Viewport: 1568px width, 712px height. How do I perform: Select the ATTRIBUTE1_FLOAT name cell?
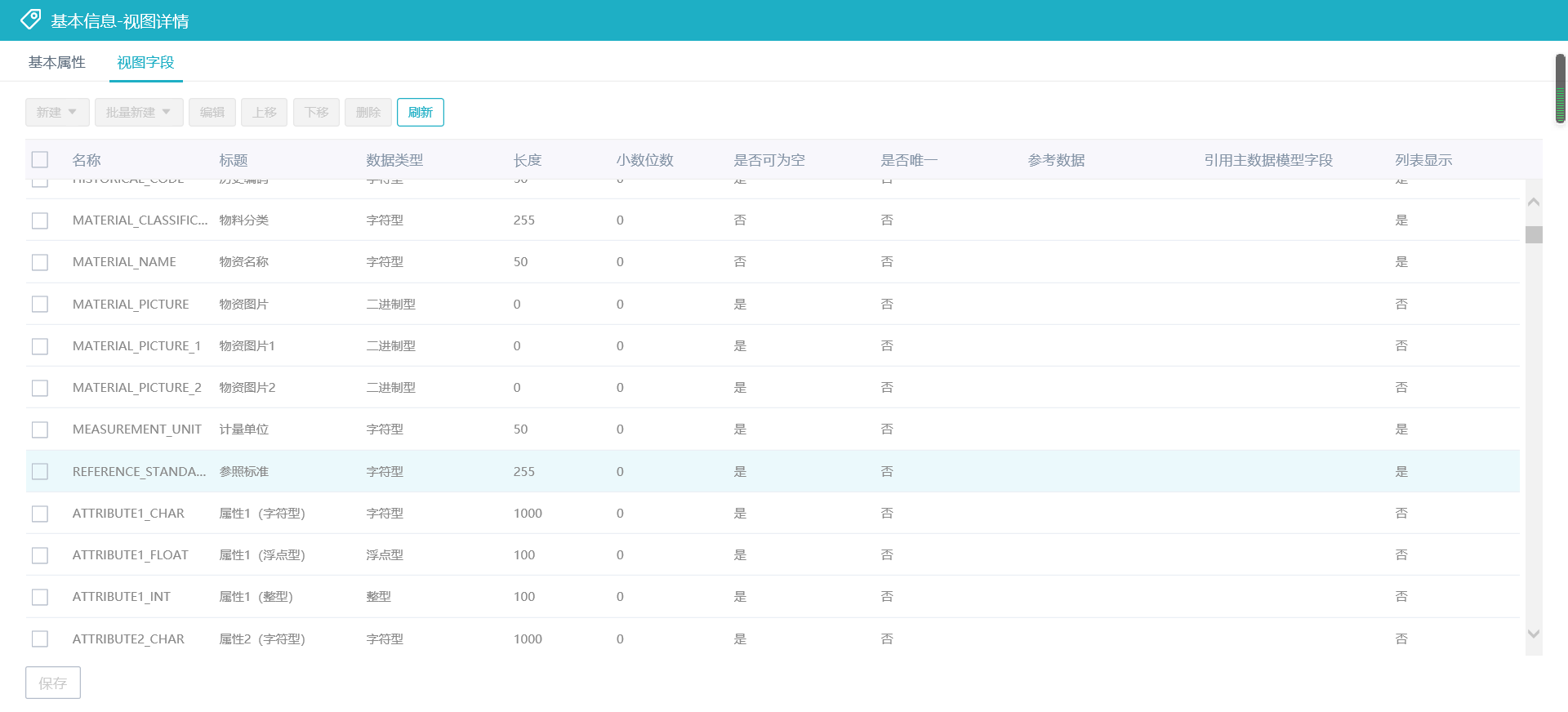click(x=131, y=555)
